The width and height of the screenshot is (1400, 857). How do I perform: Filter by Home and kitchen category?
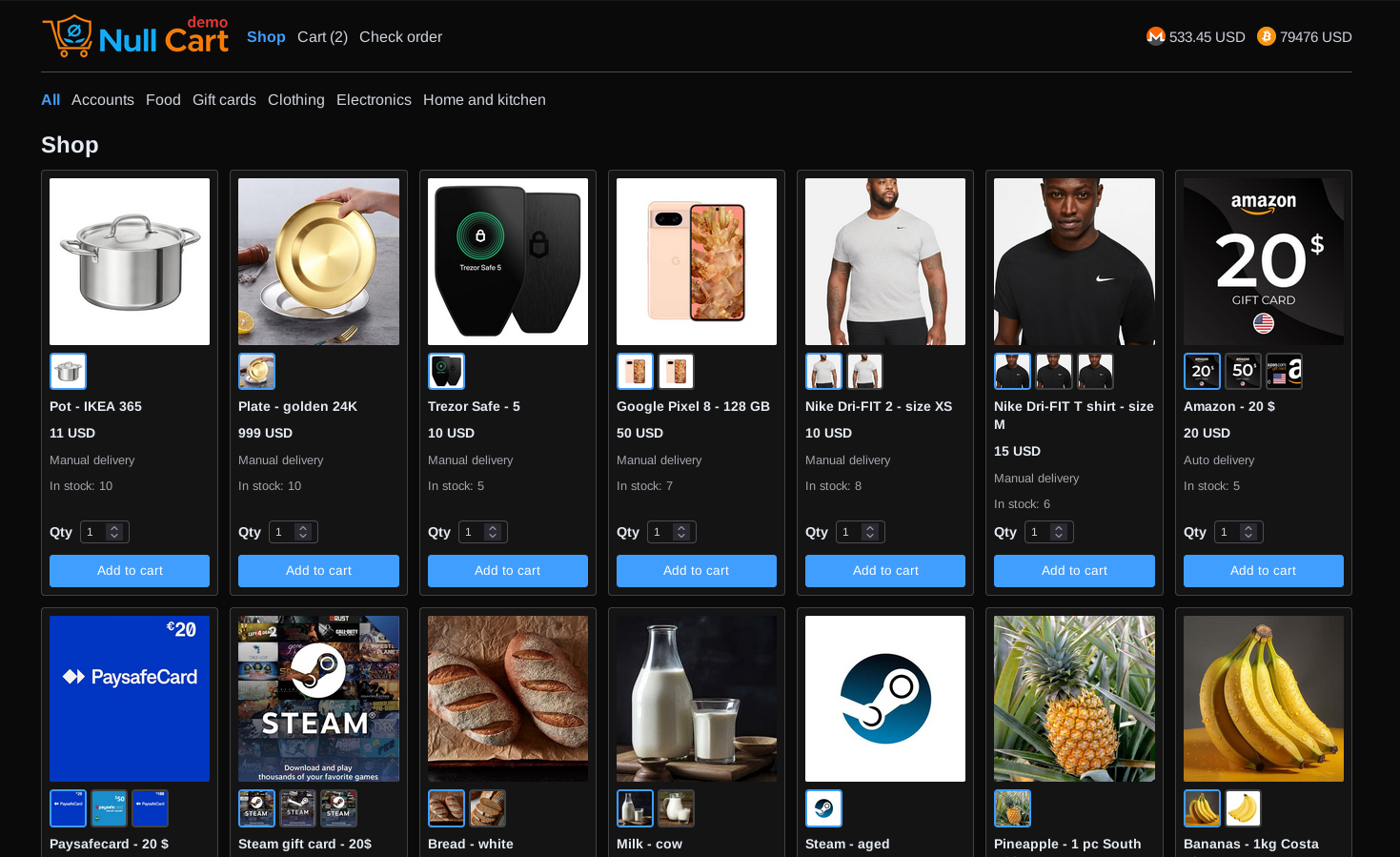pos(484,99)
